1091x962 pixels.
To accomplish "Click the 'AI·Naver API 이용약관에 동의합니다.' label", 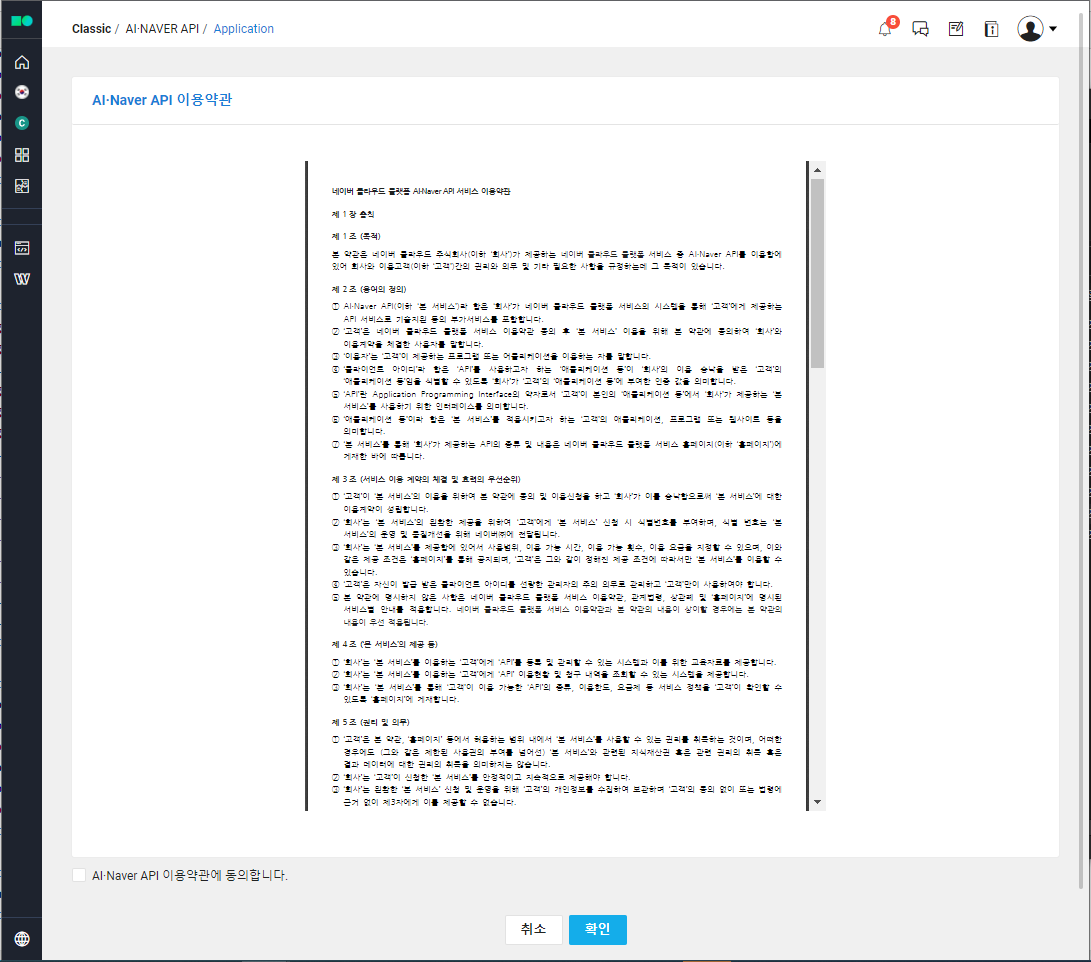I will coord(190,875).
